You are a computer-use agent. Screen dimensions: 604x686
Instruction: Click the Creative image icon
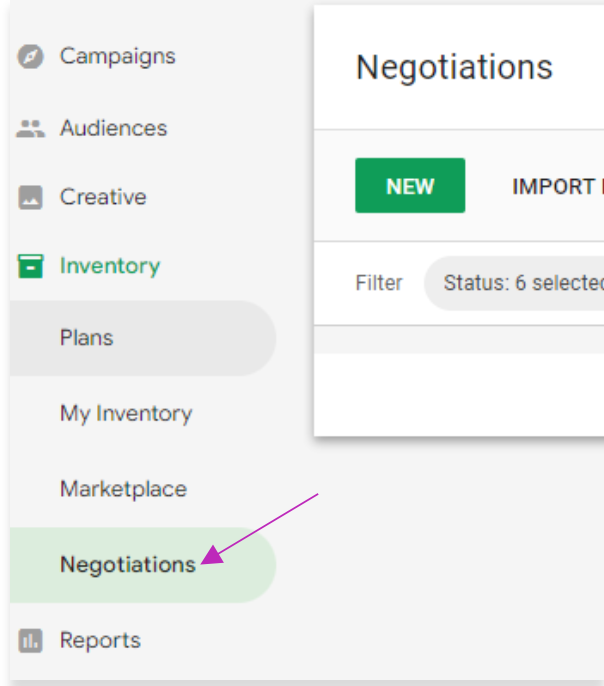tap(30, 197)
